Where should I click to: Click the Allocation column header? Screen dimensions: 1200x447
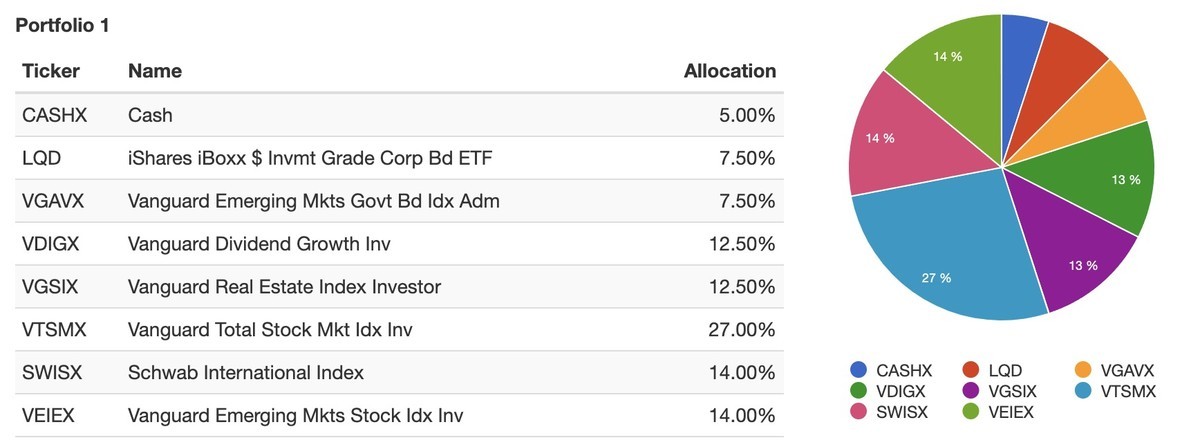729,71
